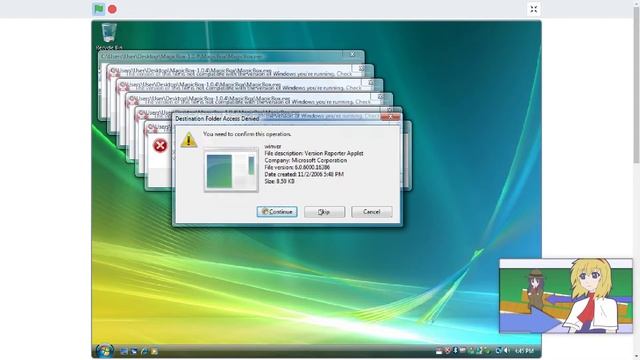Click the 'You need to confirm this operation' text
Viewport: 640px width, 360px height.
(247, 134)
